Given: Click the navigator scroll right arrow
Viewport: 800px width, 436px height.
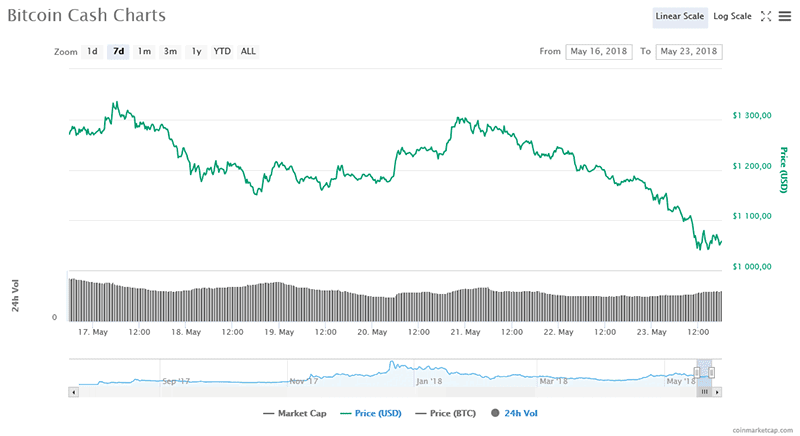Looking at the screenshot, I should point(716,392).
